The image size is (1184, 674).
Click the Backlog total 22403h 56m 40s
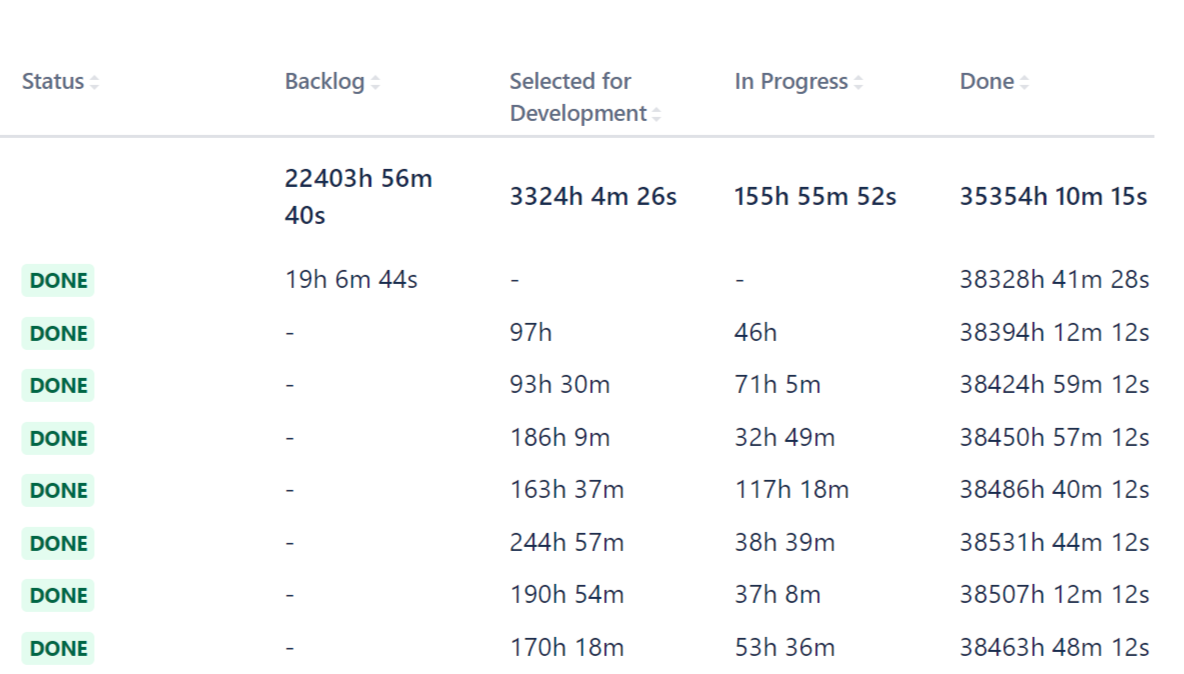(x=358, y=196)
